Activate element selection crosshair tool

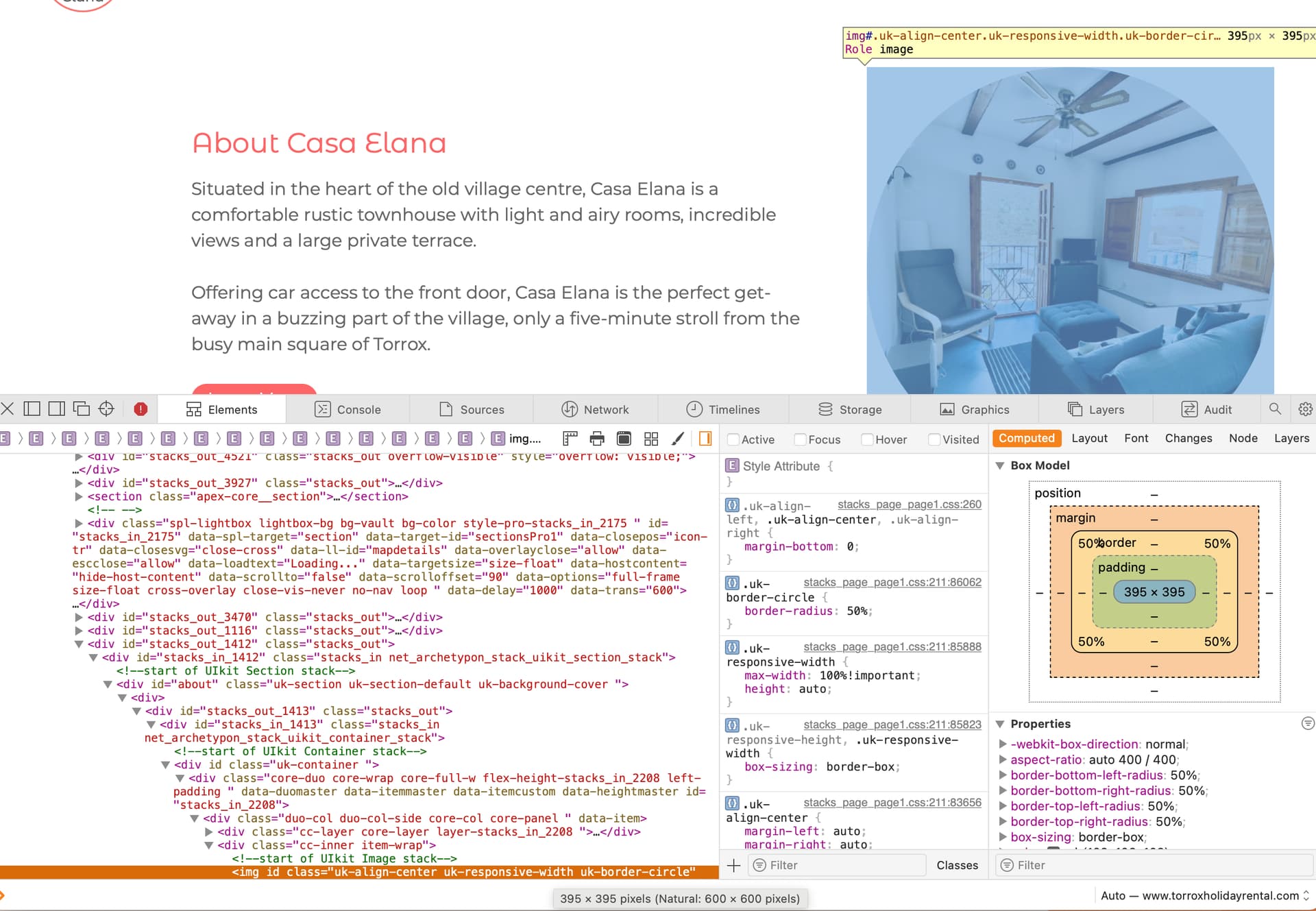[106, 409]
